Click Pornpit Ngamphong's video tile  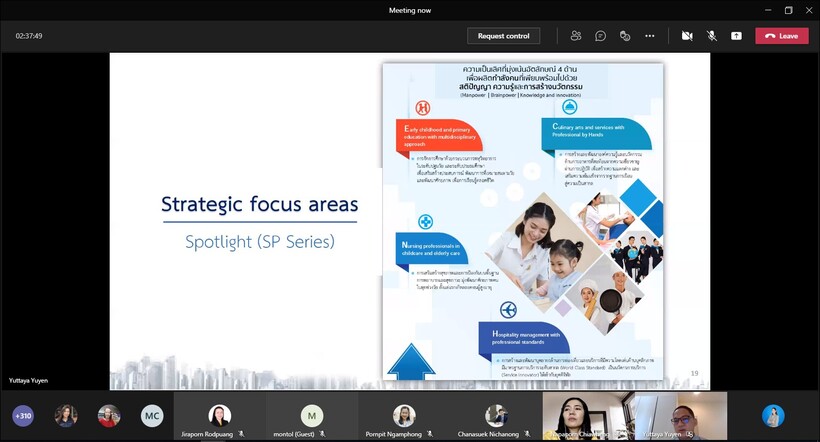[404, 416]
